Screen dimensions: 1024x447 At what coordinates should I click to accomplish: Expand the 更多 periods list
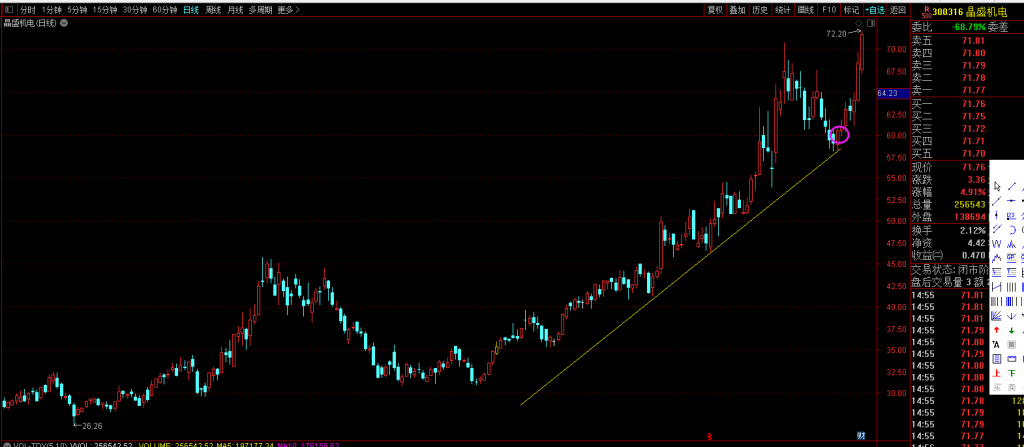click(288, 9)
